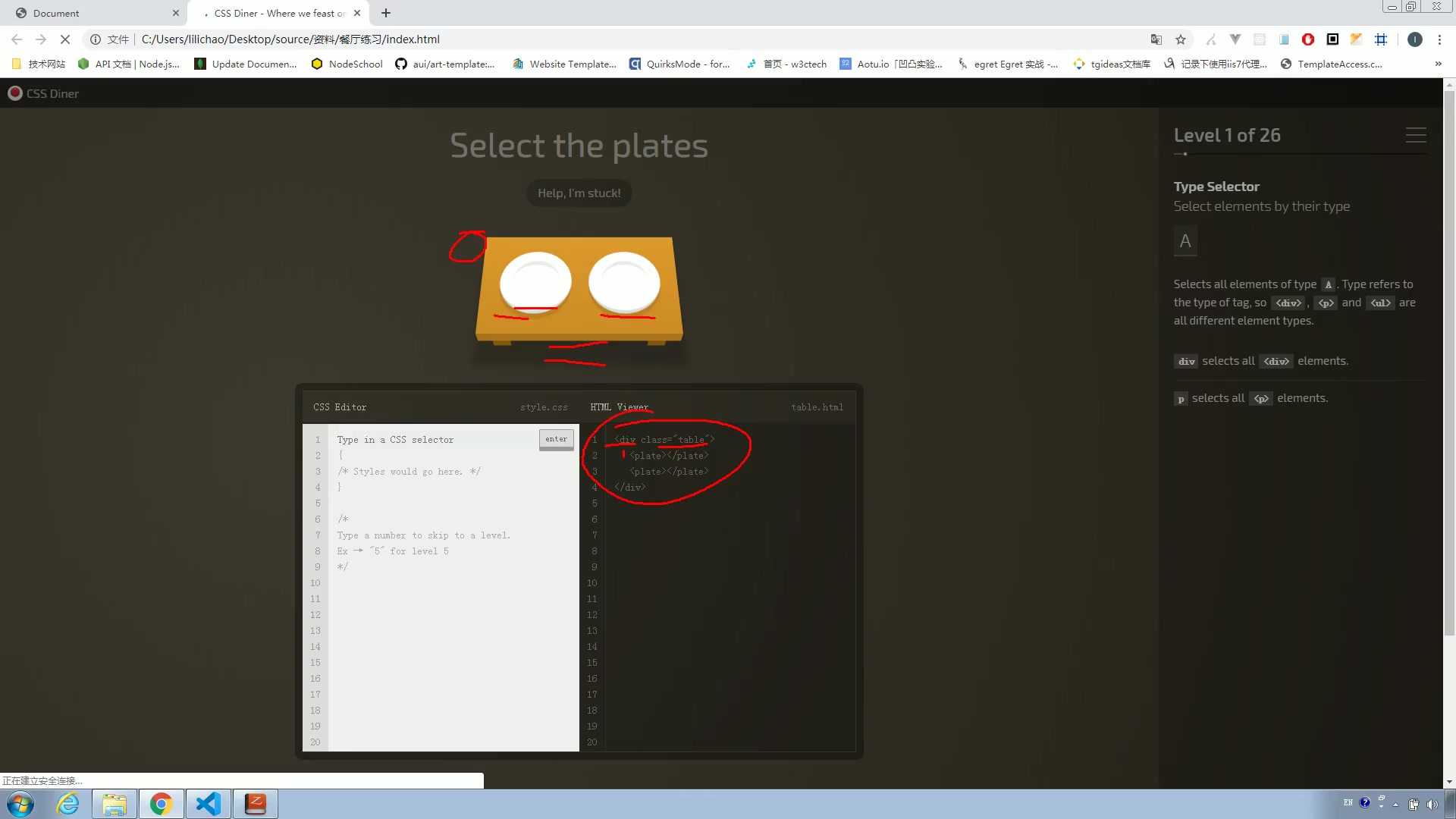Click the A selector syntax box
The height and width of the screenshot is (819, 1456).
(1185, 241)
